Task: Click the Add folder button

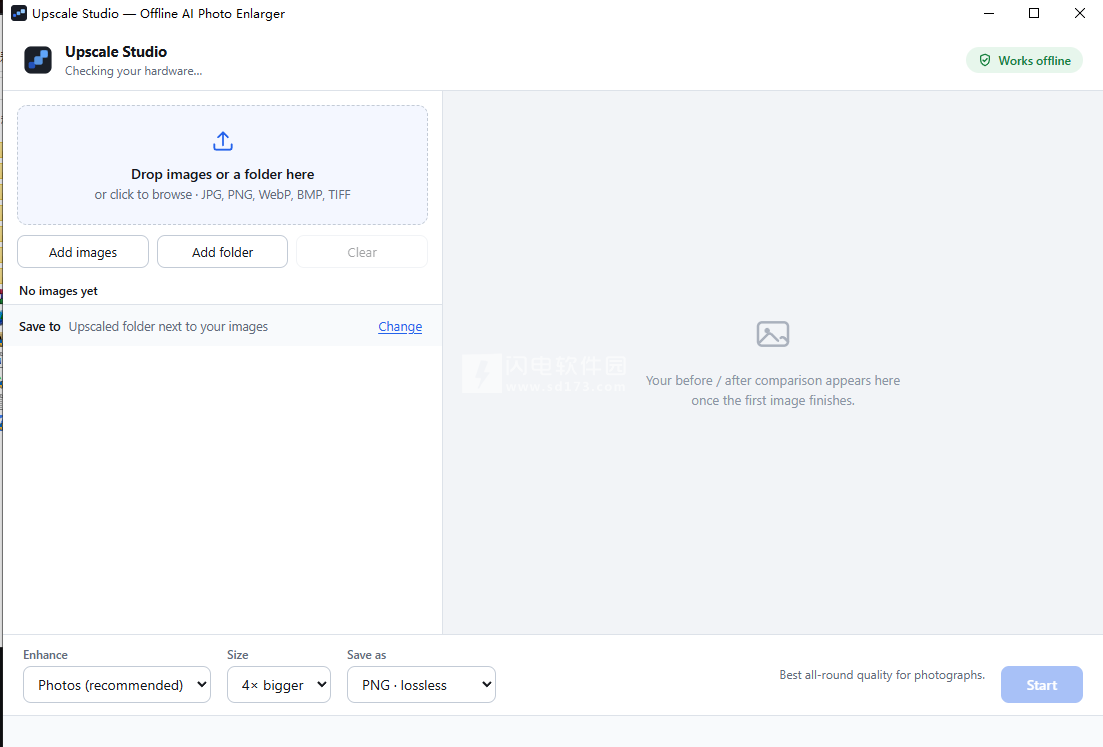Action: tap(222, 252)
